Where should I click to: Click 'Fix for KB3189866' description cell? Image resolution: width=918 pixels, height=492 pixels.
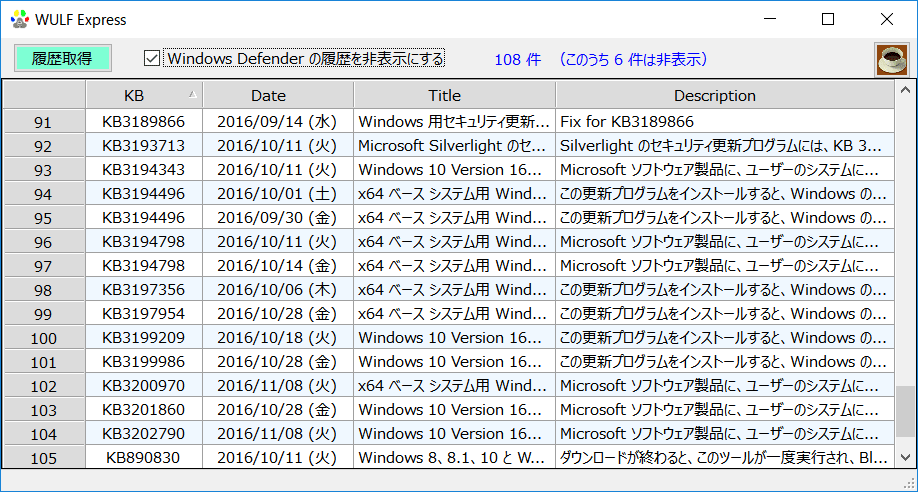[x=725, y=121]
